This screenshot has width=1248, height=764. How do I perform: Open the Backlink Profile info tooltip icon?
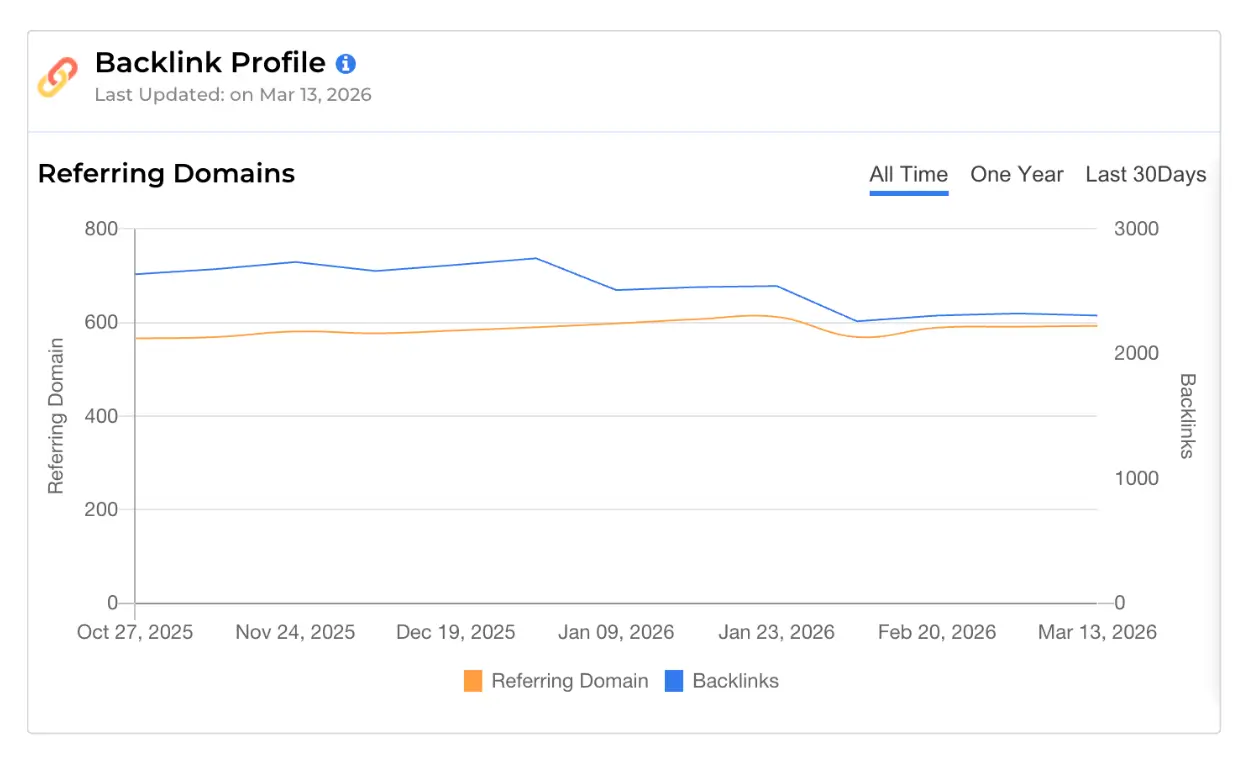(x=345, y=62)
